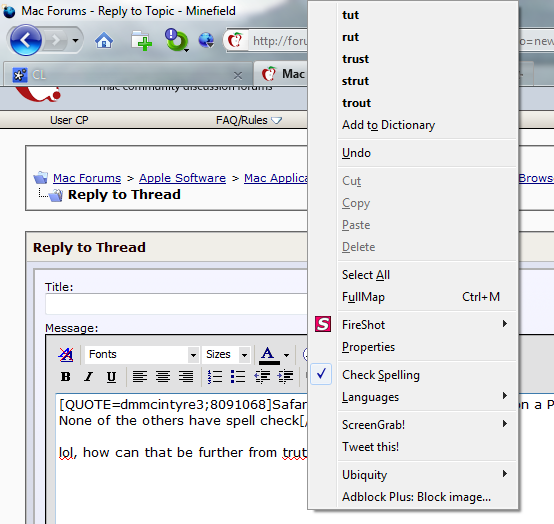Align text right
Viewport: 554px width, 524px height.
click(186, 377)
